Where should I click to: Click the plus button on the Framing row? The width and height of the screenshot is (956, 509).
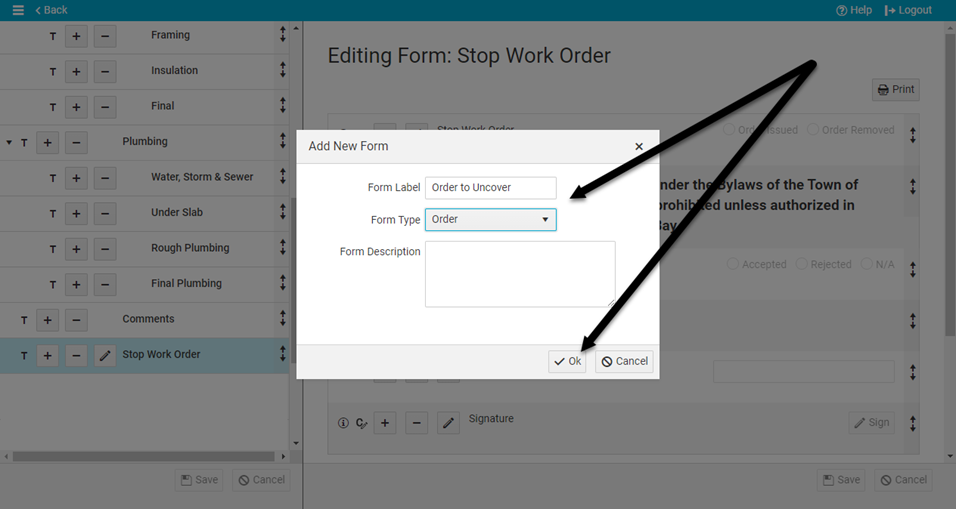pos(76,36)
